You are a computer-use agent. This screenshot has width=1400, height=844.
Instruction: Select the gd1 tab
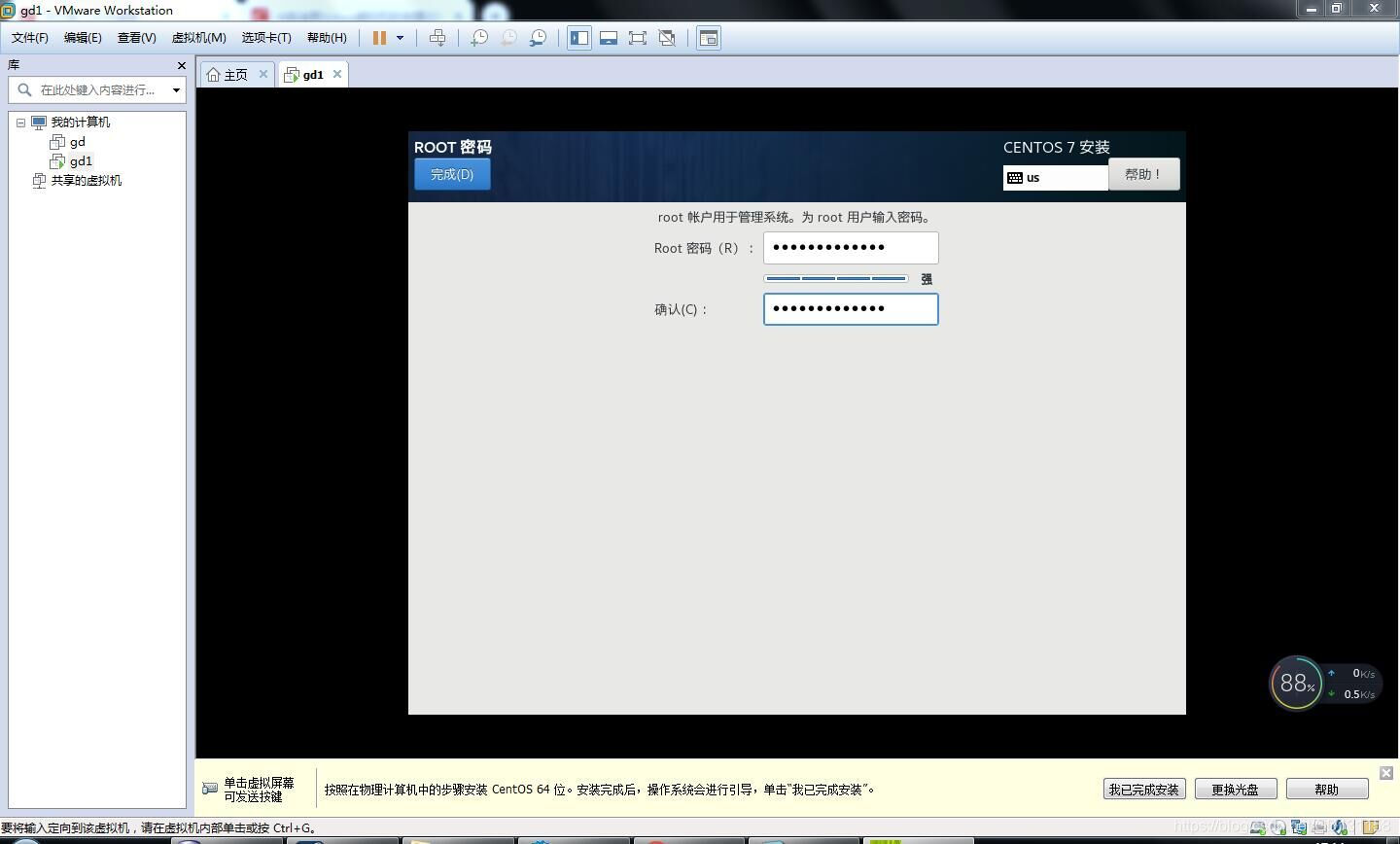point(313,75)
